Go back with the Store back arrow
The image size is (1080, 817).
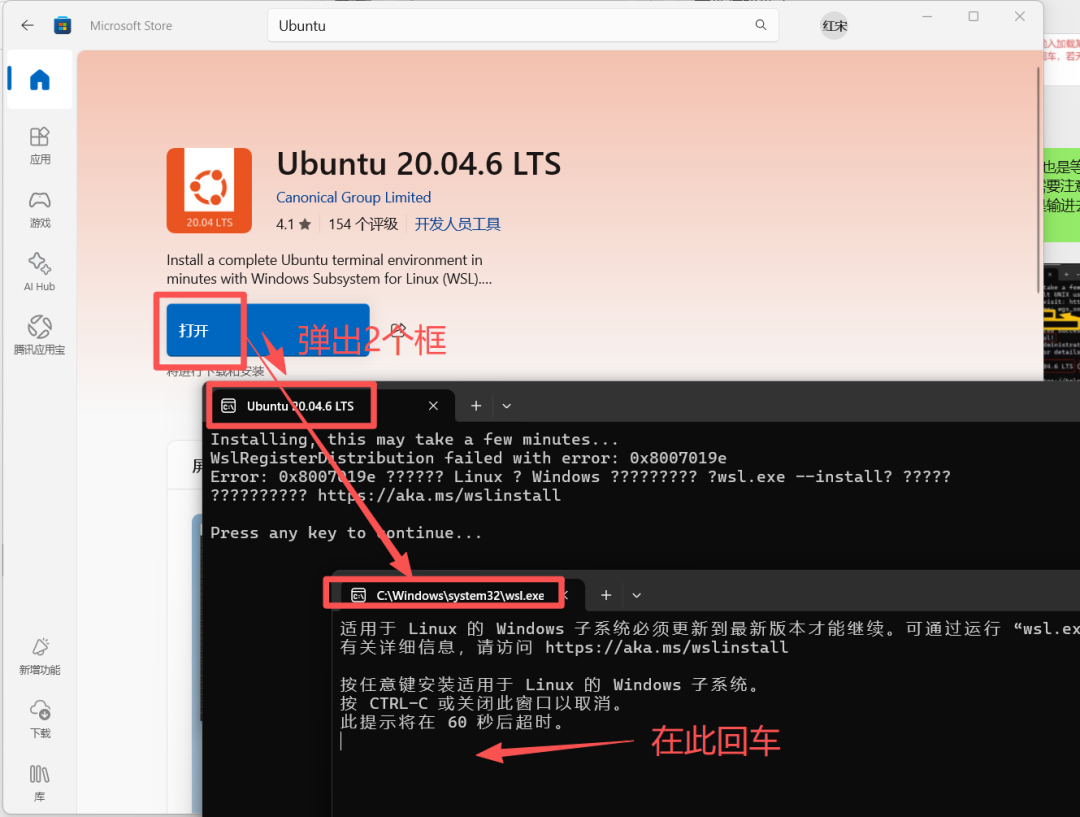click(x=27, y=25)
